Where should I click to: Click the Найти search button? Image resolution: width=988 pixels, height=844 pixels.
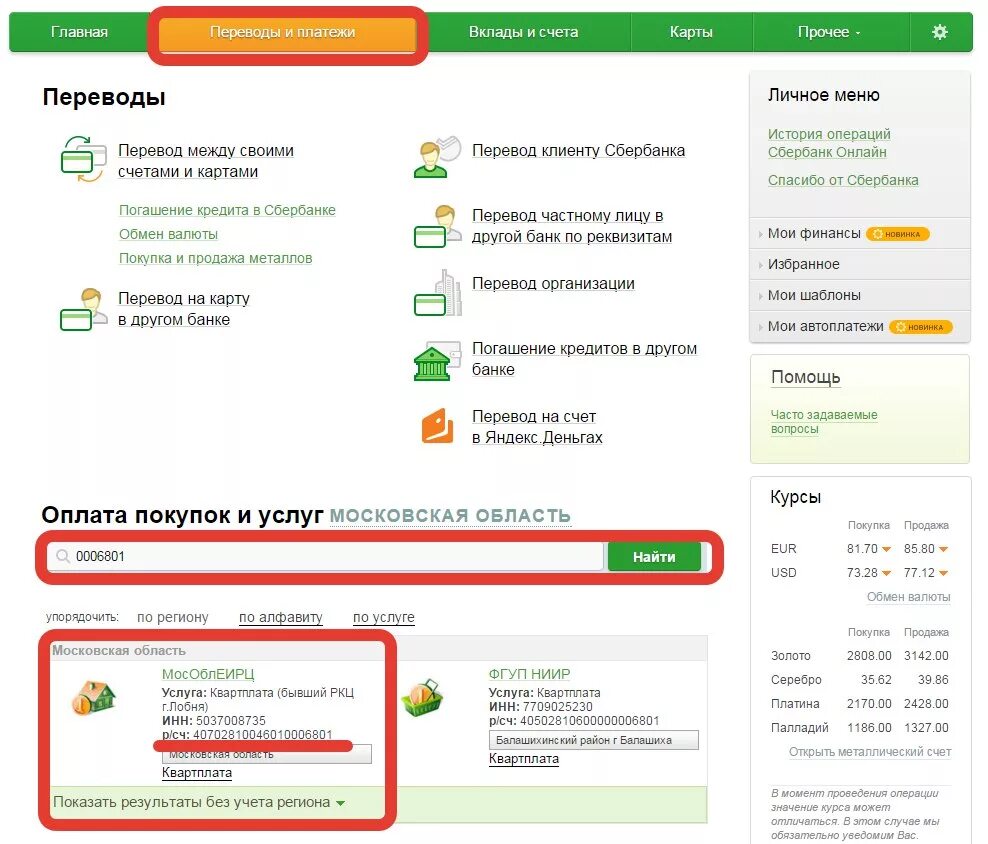(654, 557)
